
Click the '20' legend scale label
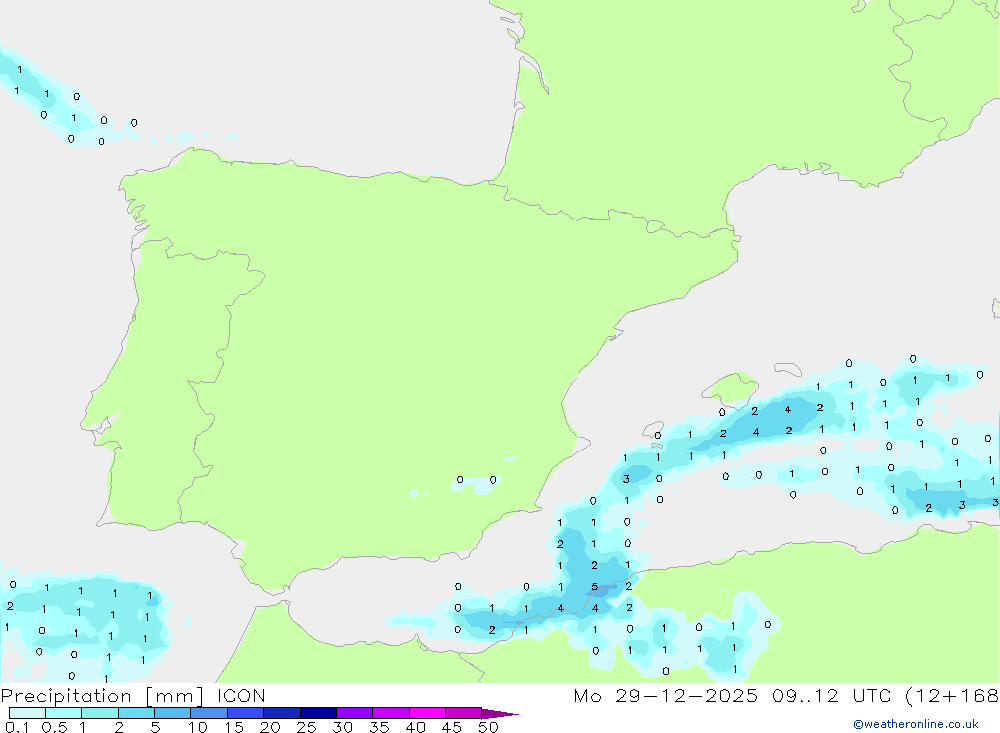270,727
